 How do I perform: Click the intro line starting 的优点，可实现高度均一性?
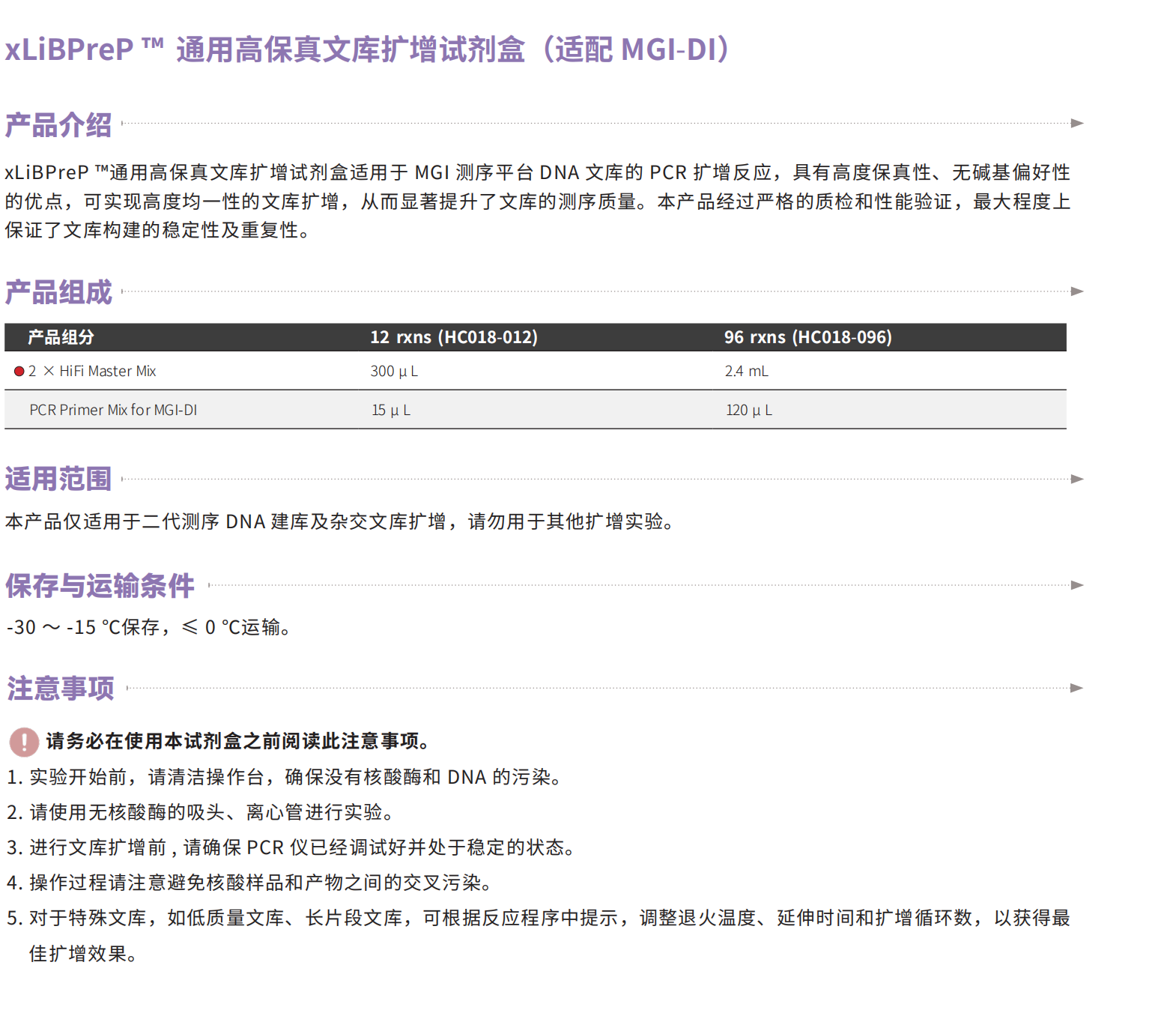(x=538, y=202)
